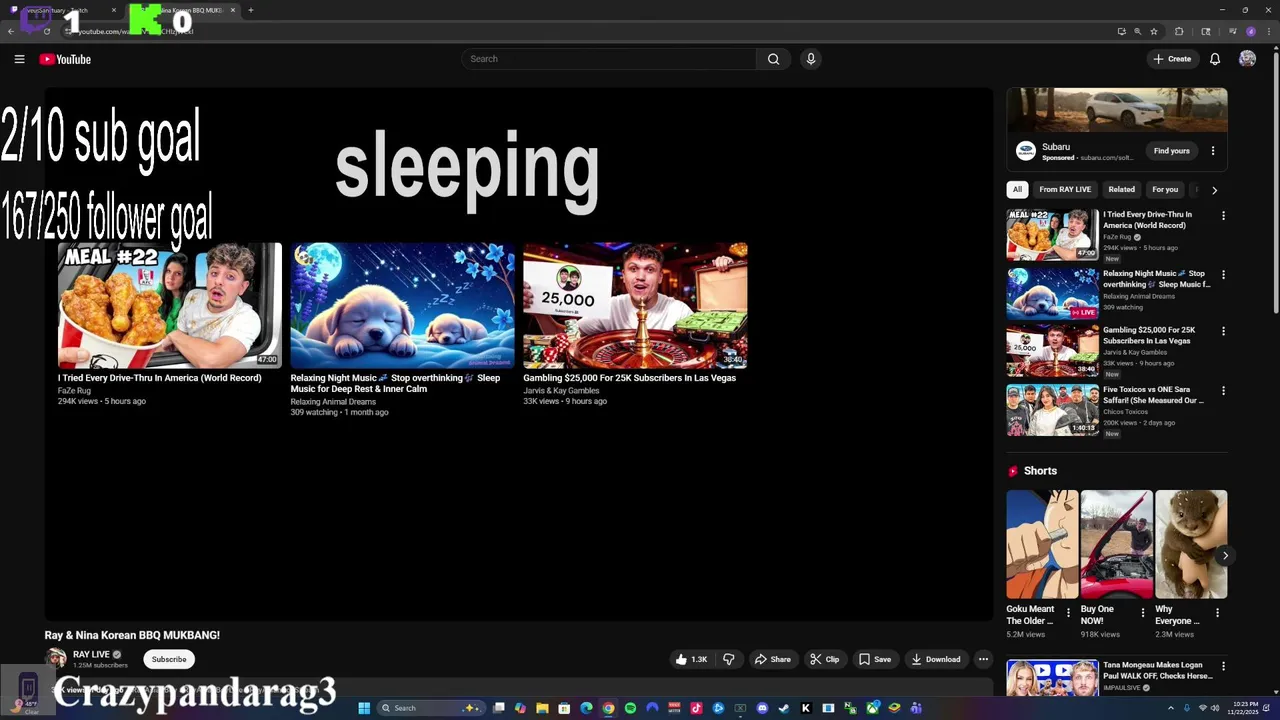This screenshot has height=720, width=1280.
Task: Open Steam from the taskbar
Action: tap(784, 708)
